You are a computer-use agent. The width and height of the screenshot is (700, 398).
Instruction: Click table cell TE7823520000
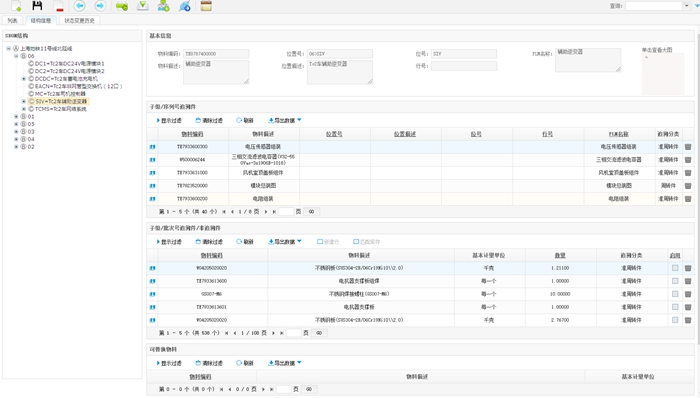point(192,186)
